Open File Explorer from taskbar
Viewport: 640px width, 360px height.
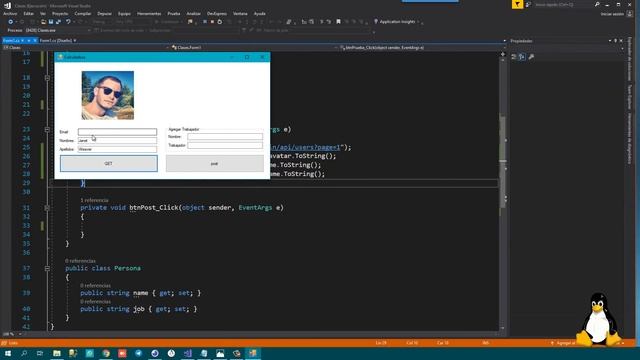[57, 353]
